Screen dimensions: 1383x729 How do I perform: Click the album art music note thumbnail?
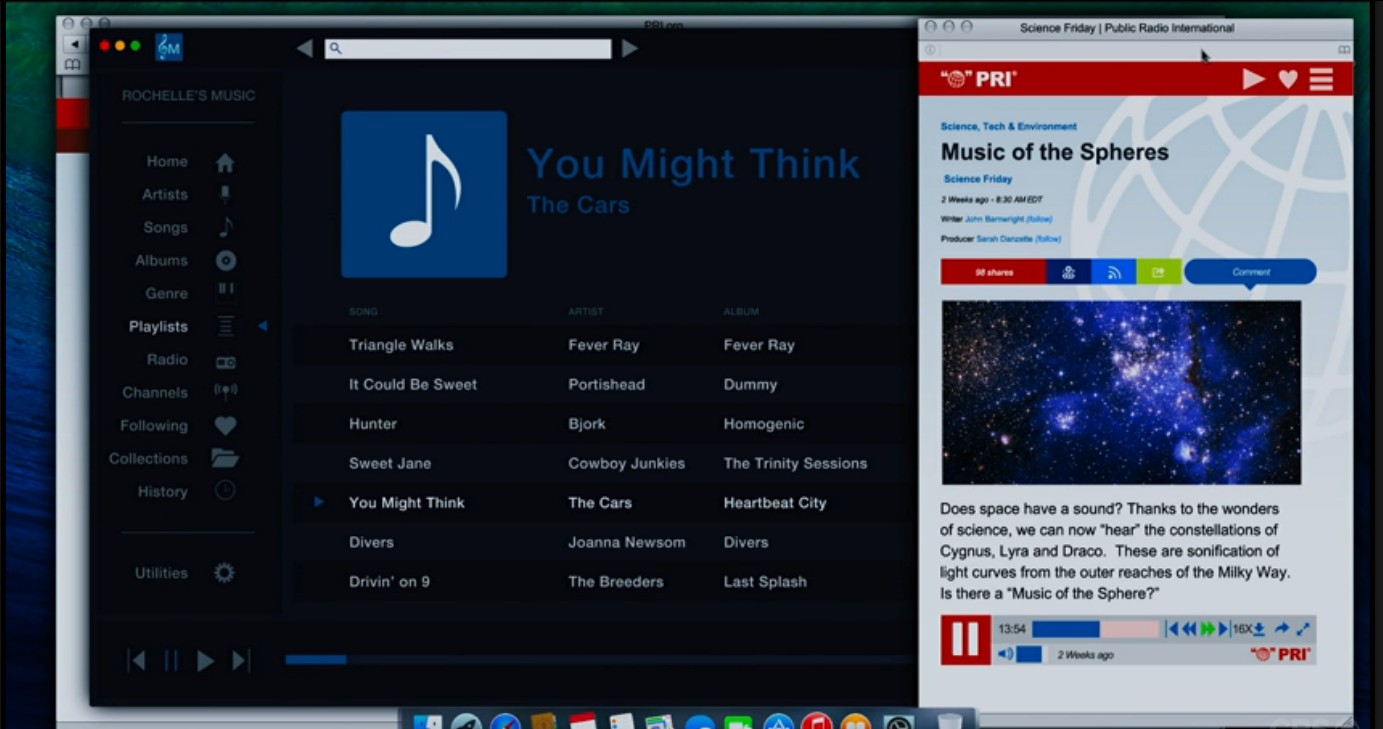[424, 194]
